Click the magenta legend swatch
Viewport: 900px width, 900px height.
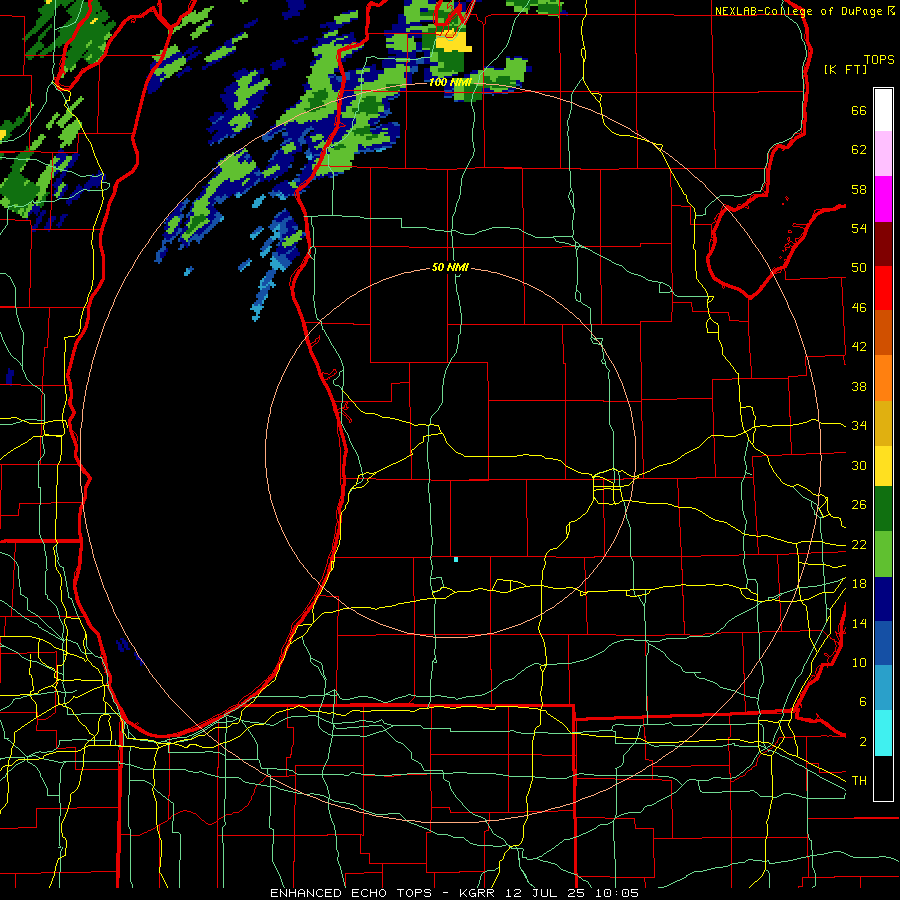883,199
